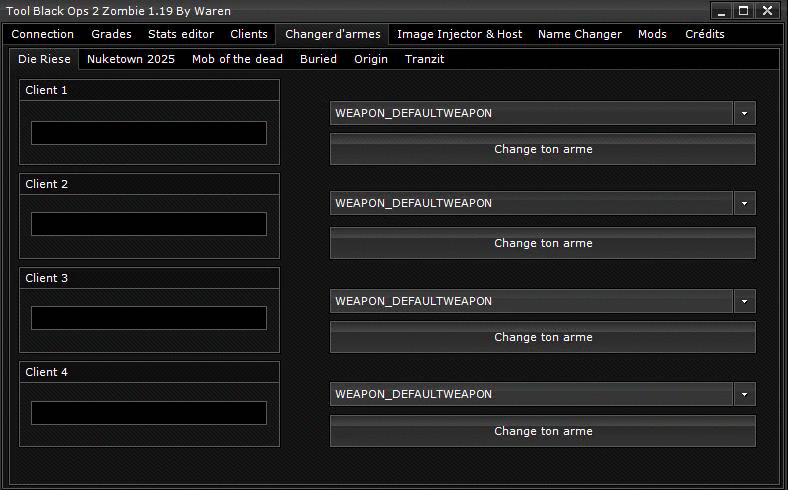Screen dimensions: 788x490
Task: Open Client 3 weapon combo box
Action: pos(543,301)
